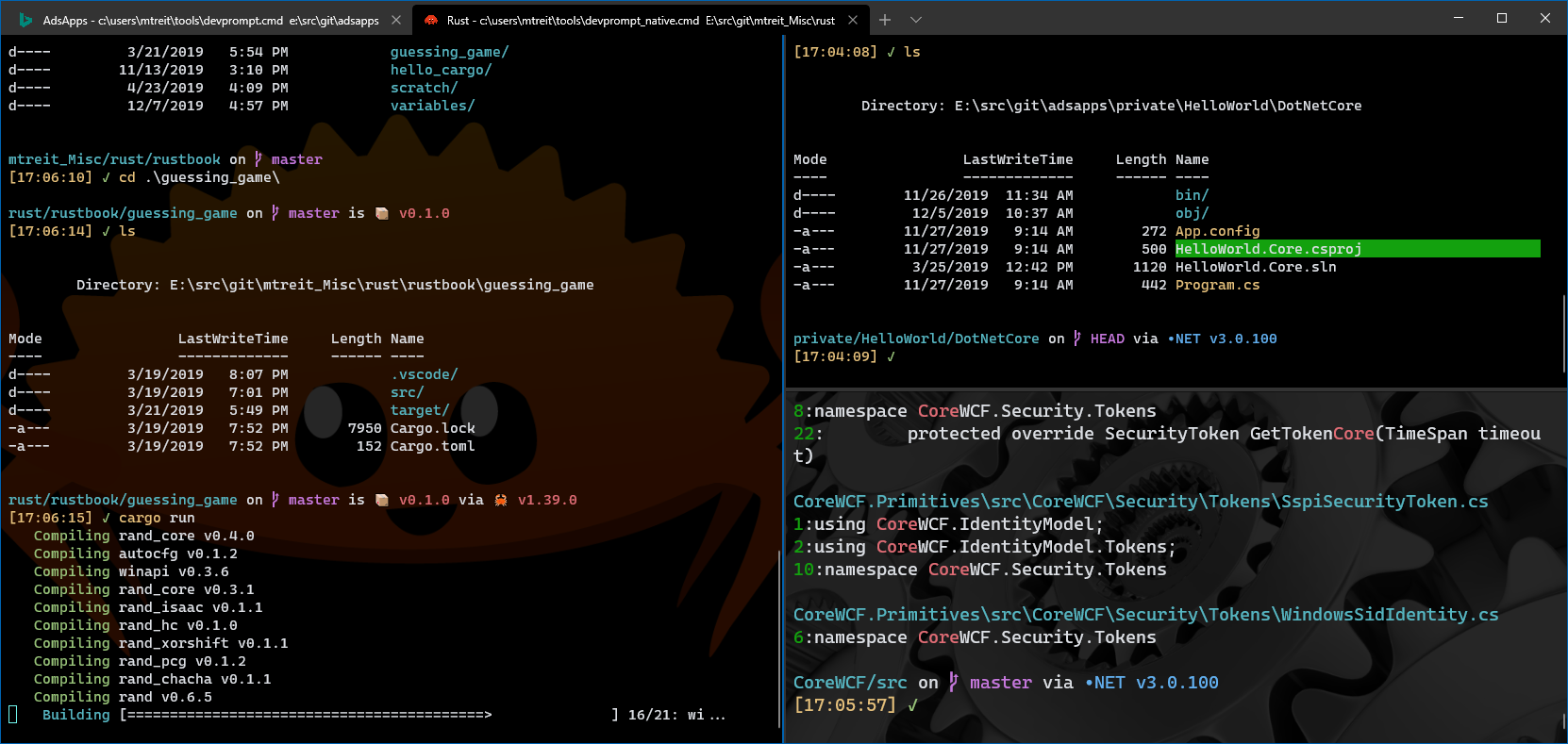Click the Program.cs file name
This screenshot has width=1568, height=744.
pyautogui.click(x=1218, y=285)
